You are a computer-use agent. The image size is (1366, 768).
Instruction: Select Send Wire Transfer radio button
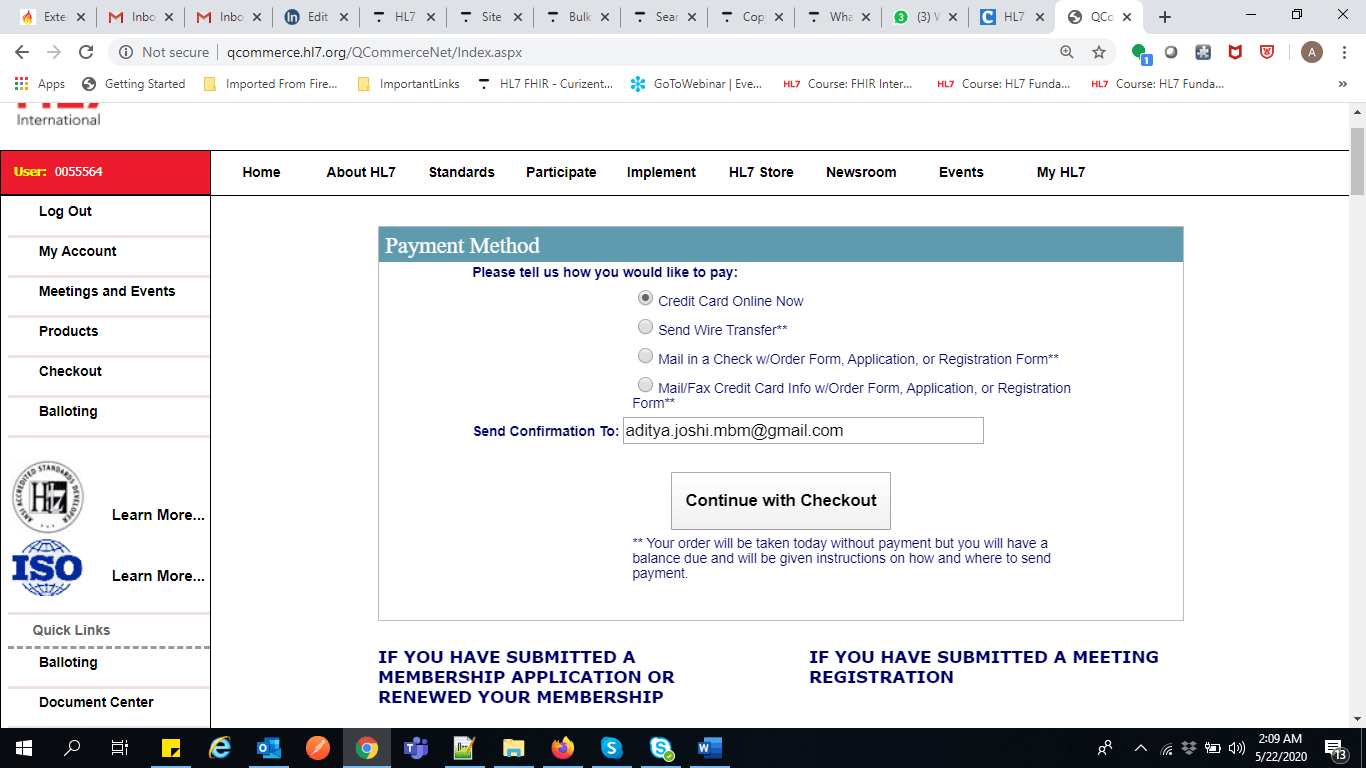click(646, 327)
